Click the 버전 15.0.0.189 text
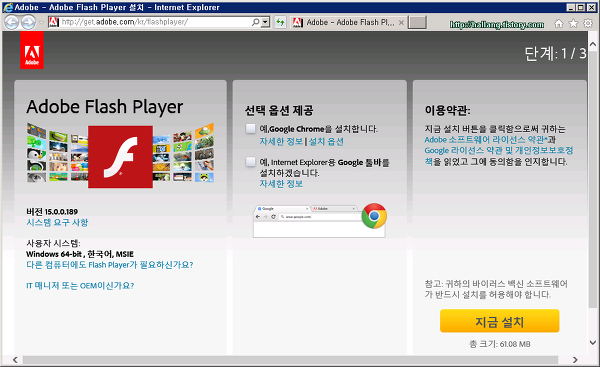The image size is (600, 367). coord(52,212)
